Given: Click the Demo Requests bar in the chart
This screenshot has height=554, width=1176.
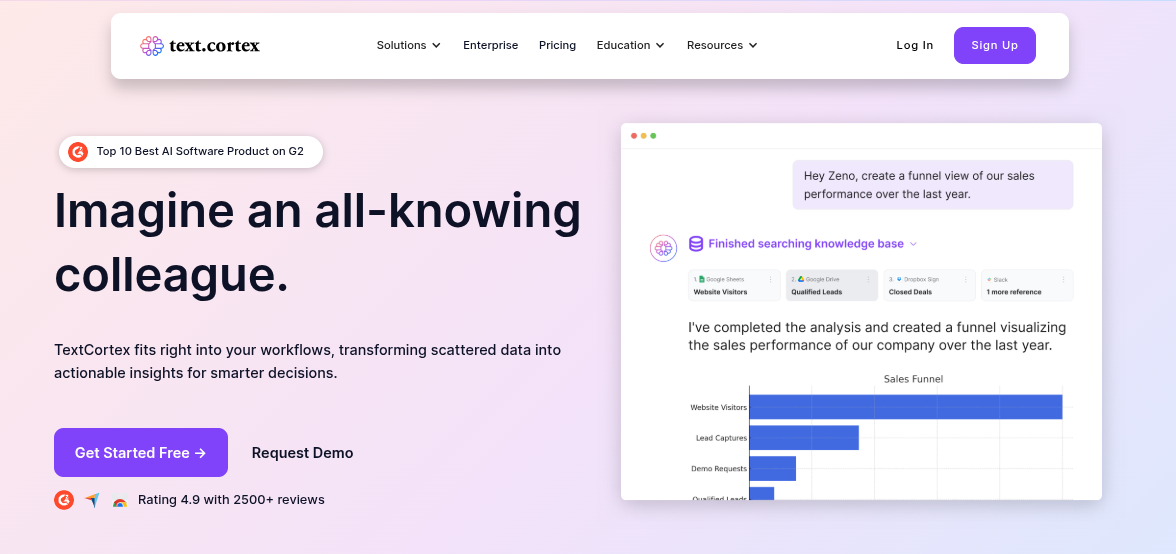Looking at the screenshot, I should click(772, 469).
